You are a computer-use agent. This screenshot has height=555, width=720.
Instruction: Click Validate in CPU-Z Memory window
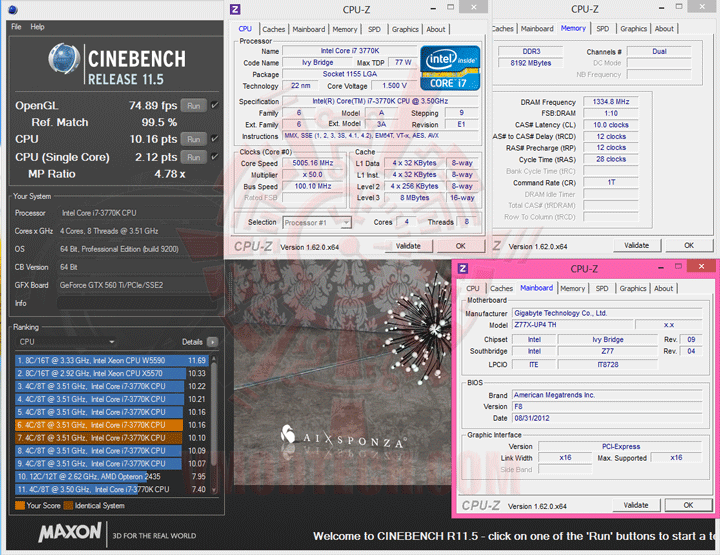coord(636,246)
